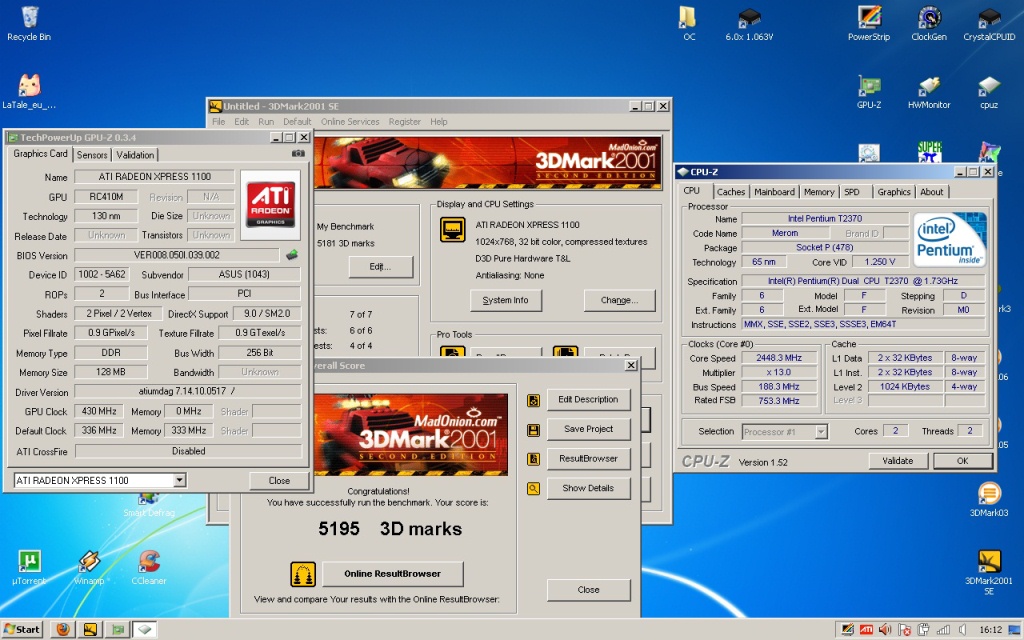This screenshot has height=640, width=1024.
Task: Click the ATI tray icon
Action: click(x=866, y=630)
